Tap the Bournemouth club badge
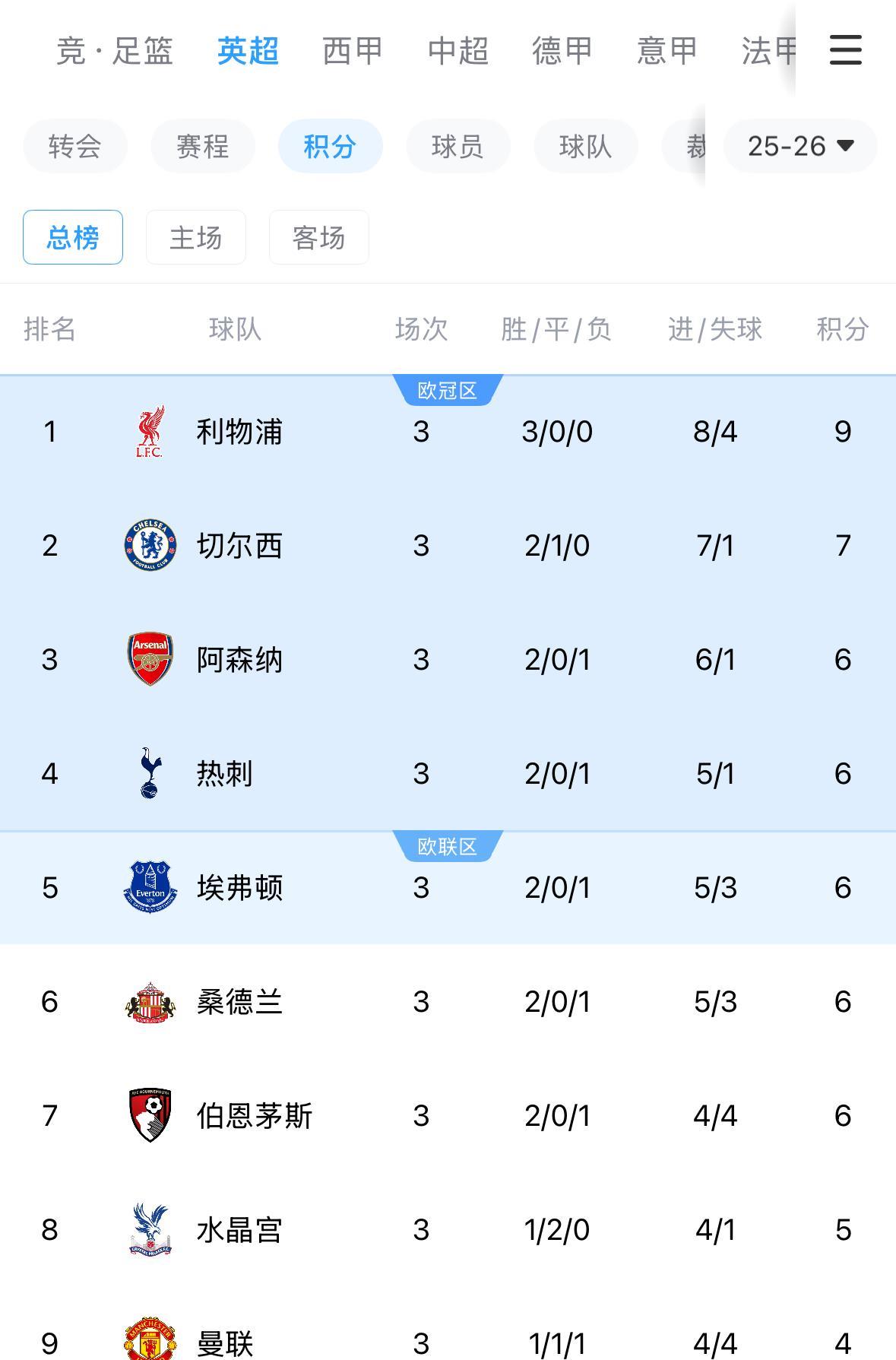The image size is (896, 1360). pos(150,1115)
